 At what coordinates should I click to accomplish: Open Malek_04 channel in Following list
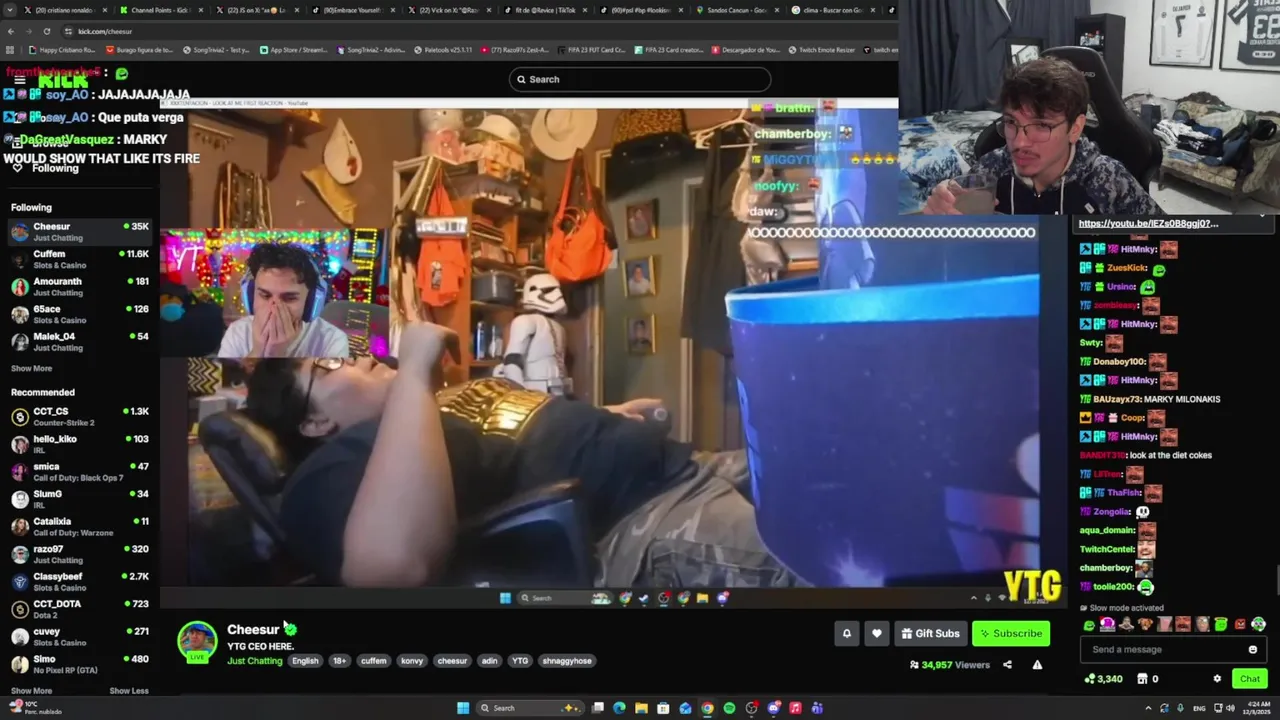point(80,342)
